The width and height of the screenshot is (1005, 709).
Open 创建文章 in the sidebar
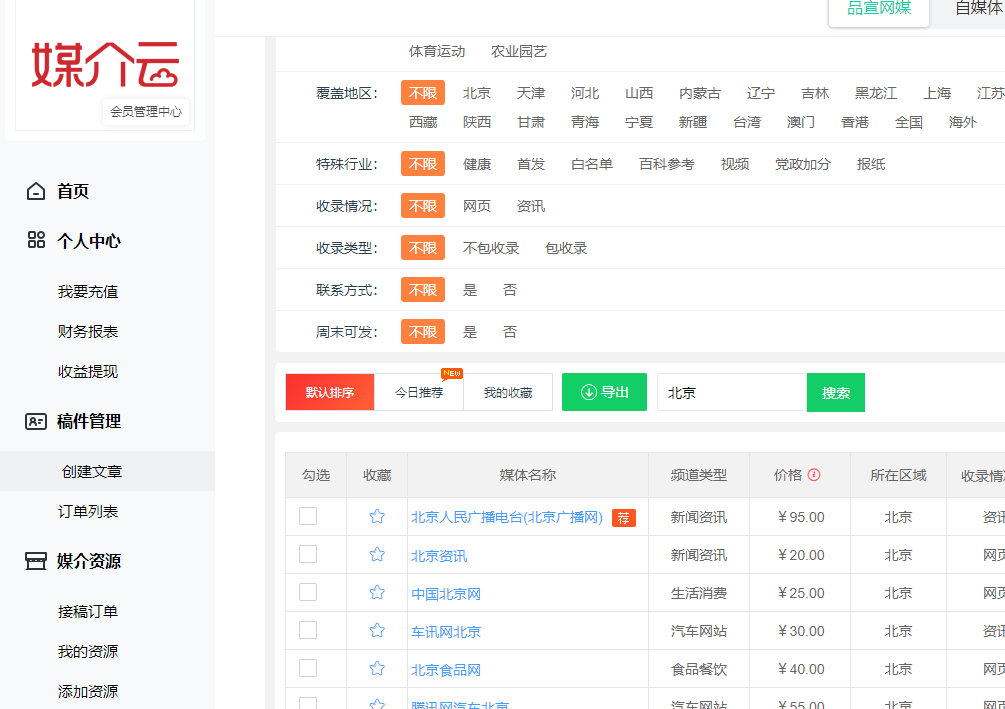click(x=92, y=471)
